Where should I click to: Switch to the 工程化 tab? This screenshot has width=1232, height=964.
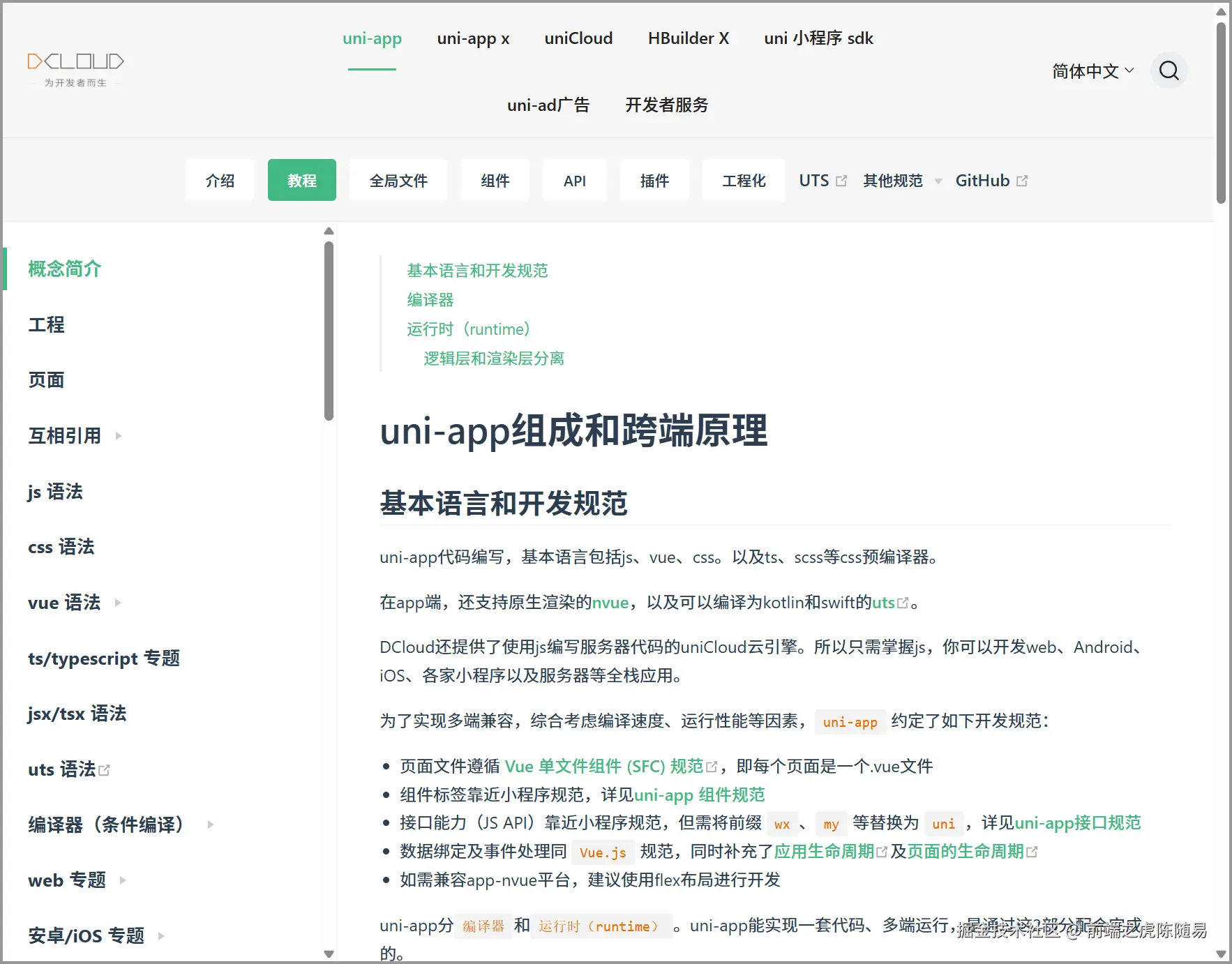[x=744, y=181]
